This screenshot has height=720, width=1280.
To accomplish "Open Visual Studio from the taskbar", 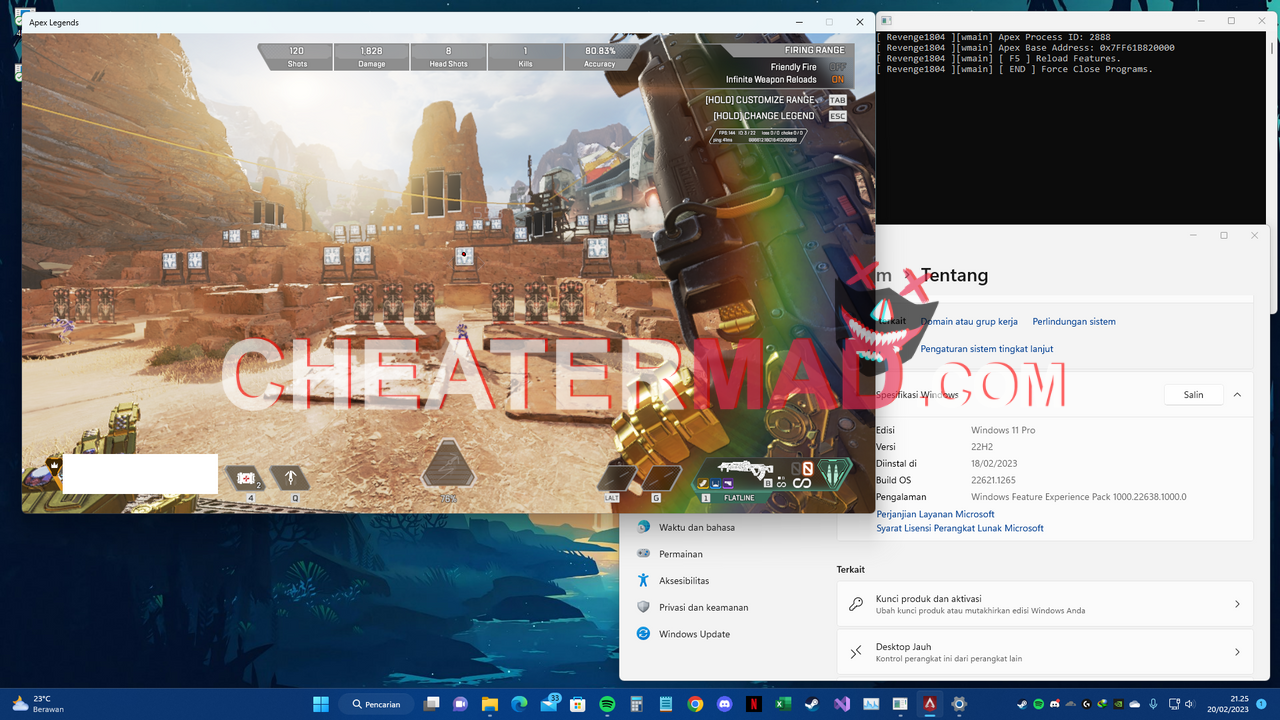I will click(842, 704).
